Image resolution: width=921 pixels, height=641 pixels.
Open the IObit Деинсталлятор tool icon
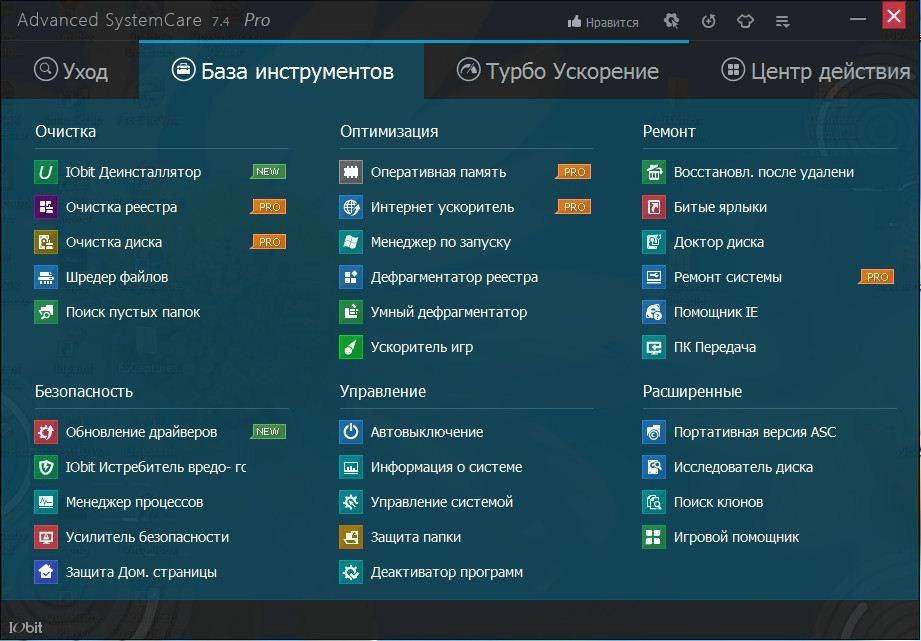pos(46,172)
